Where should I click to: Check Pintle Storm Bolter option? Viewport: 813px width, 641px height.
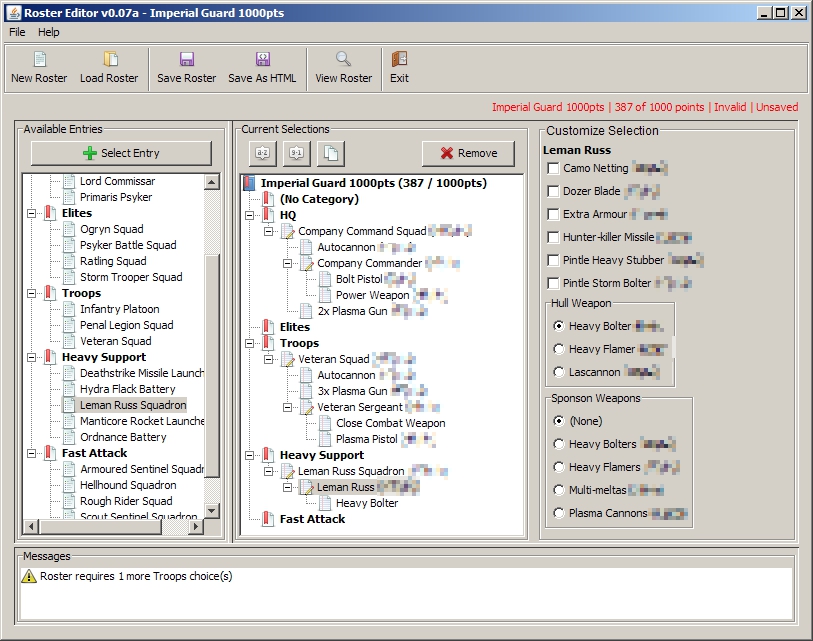pos(553,283)
